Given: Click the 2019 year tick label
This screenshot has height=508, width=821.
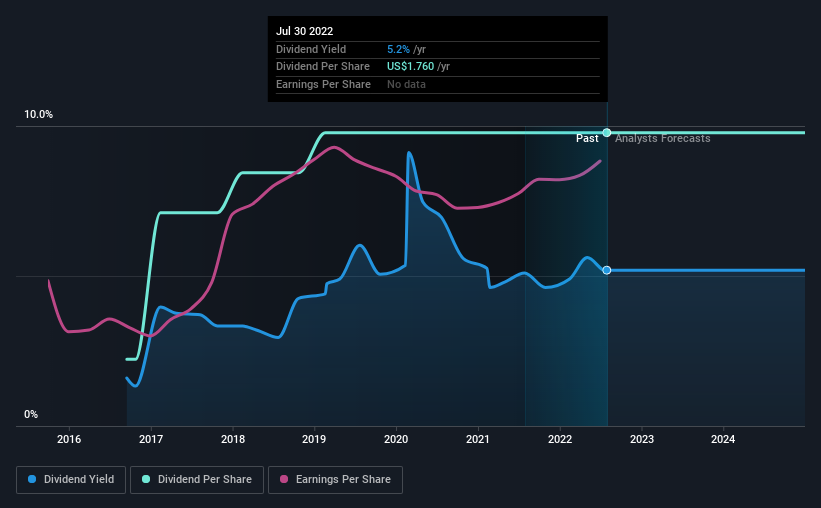Looking at the screenshot, I should click(x=314, y=439).
